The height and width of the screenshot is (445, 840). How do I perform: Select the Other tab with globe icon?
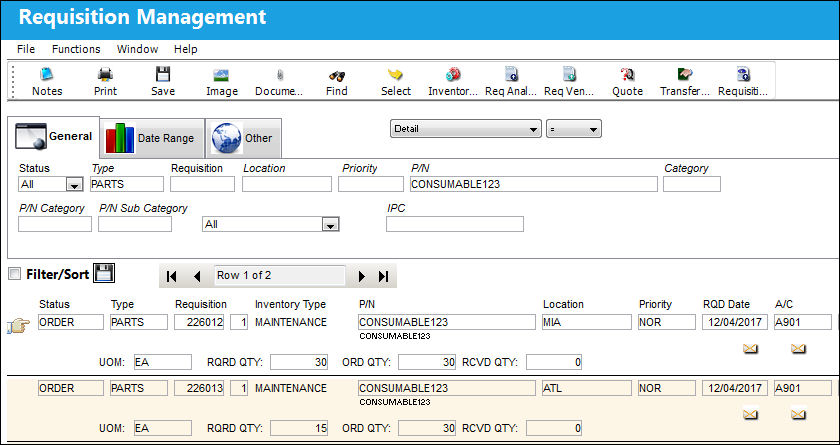pos(244,138)
